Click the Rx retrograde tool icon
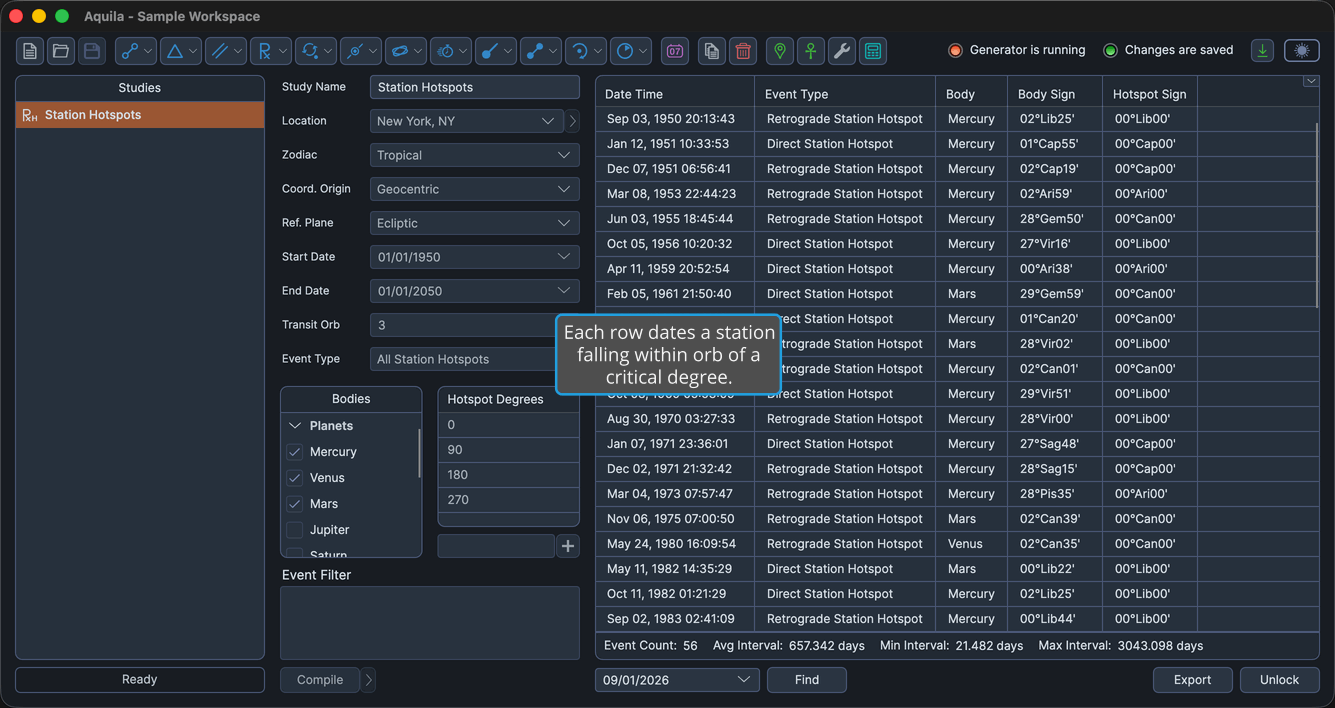Image resolution: width=1335 pixels, height=708 pixels. 265,51
